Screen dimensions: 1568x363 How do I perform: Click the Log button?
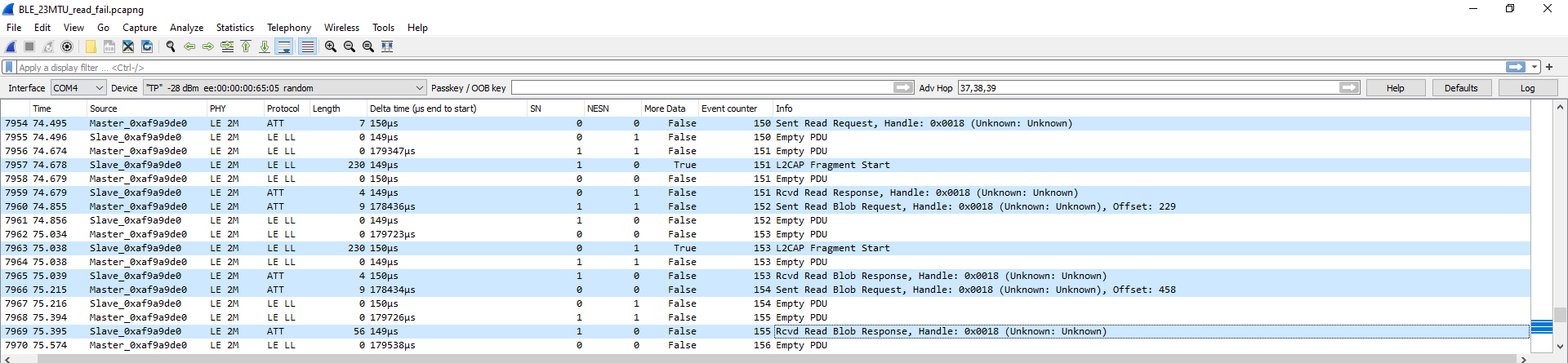tap(1527, 88)
